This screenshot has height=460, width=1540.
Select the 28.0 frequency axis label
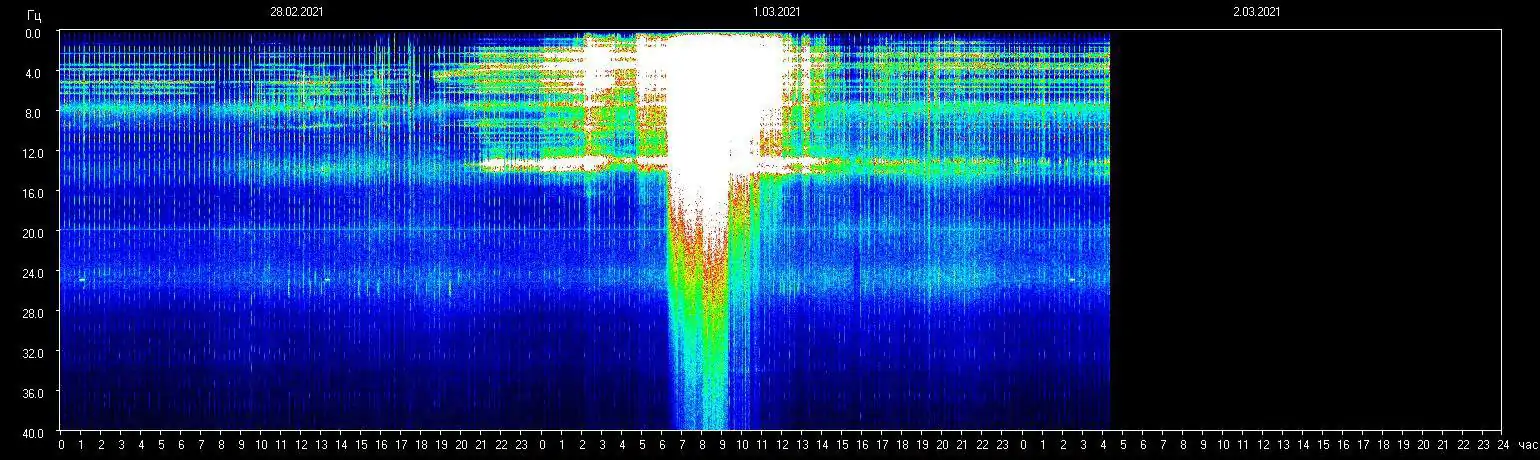point(32,312)
